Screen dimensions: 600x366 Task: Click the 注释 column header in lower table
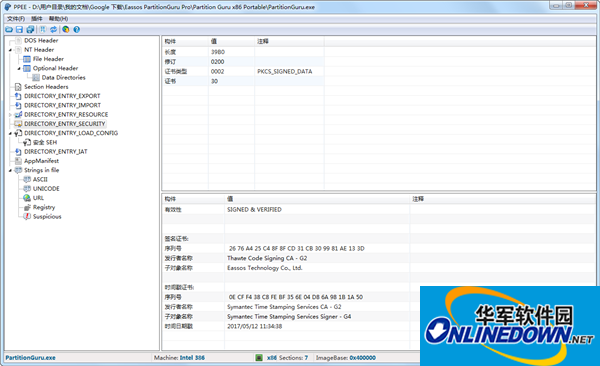(x=502, y=199)
